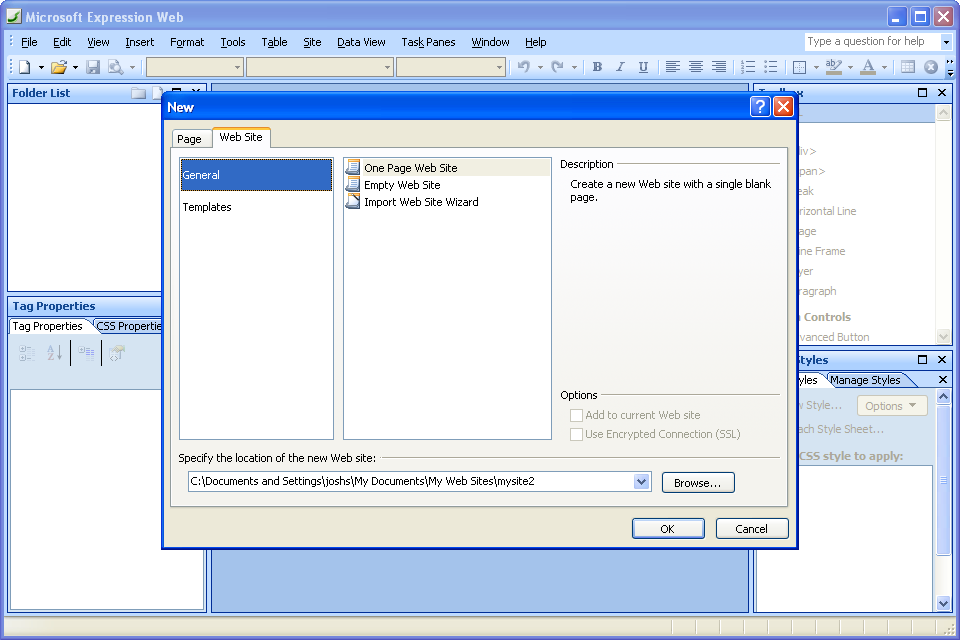Expand the Web site location dropdown arrow

pyautogui.click(x=641, y=481)
